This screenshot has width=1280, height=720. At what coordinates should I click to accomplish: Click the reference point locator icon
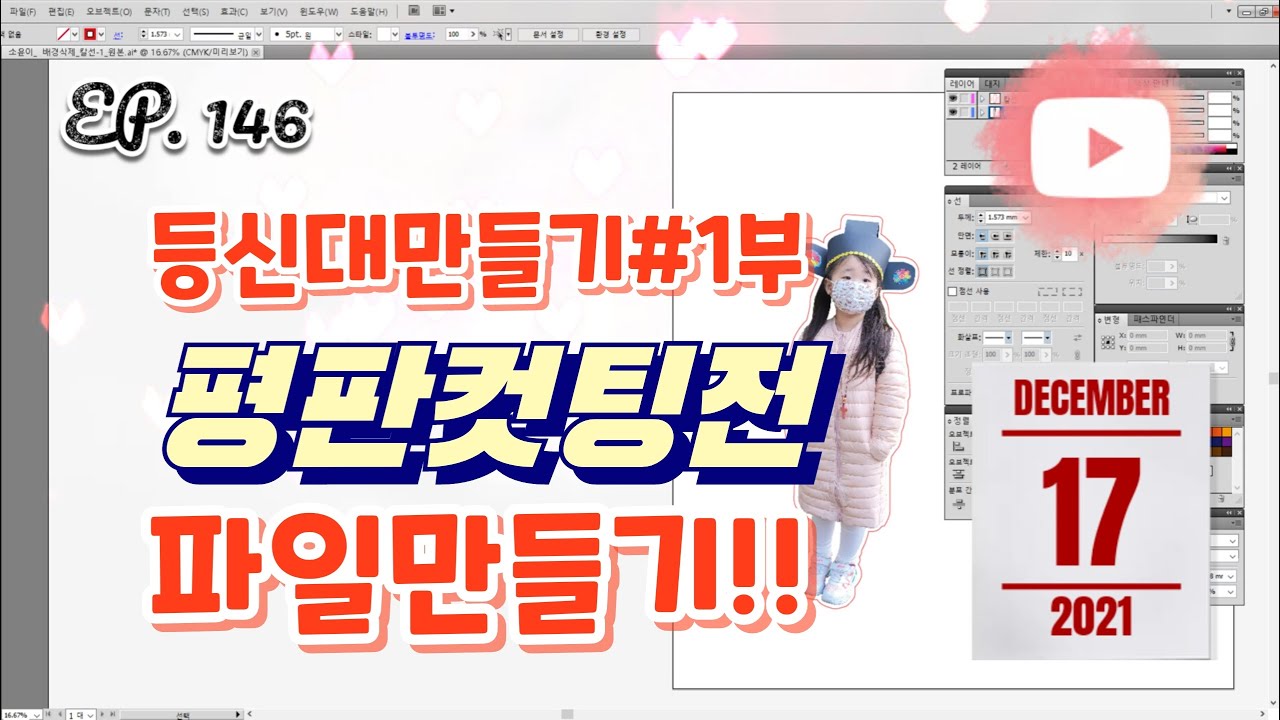tap(1108, 342)
